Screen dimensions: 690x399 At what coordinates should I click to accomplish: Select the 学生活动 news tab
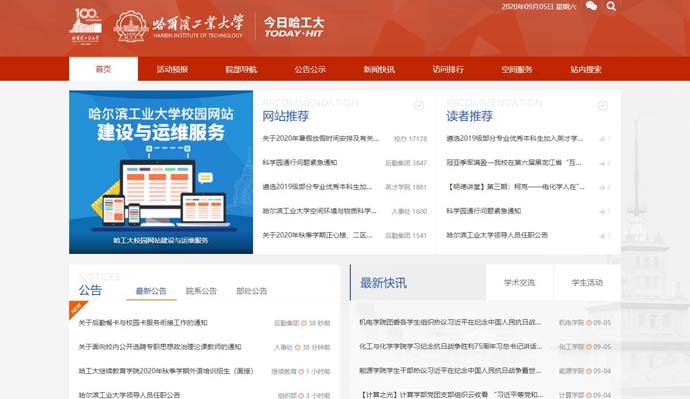click(x=587, y=282)
